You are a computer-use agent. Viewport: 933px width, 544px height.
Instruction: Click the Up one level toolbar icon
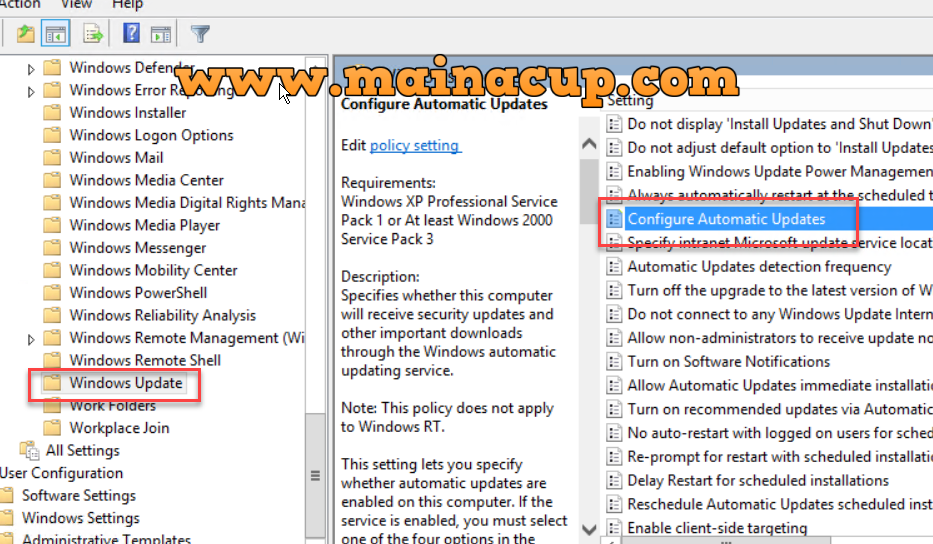[25, 34]
